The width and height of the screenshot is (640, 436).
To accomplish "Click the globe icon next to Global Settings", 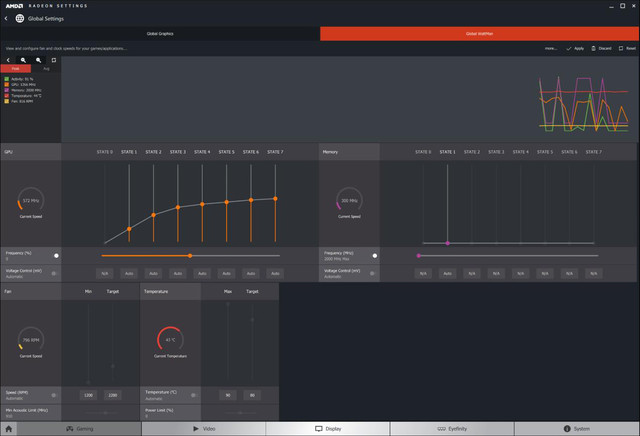I will tap(20, 18).
